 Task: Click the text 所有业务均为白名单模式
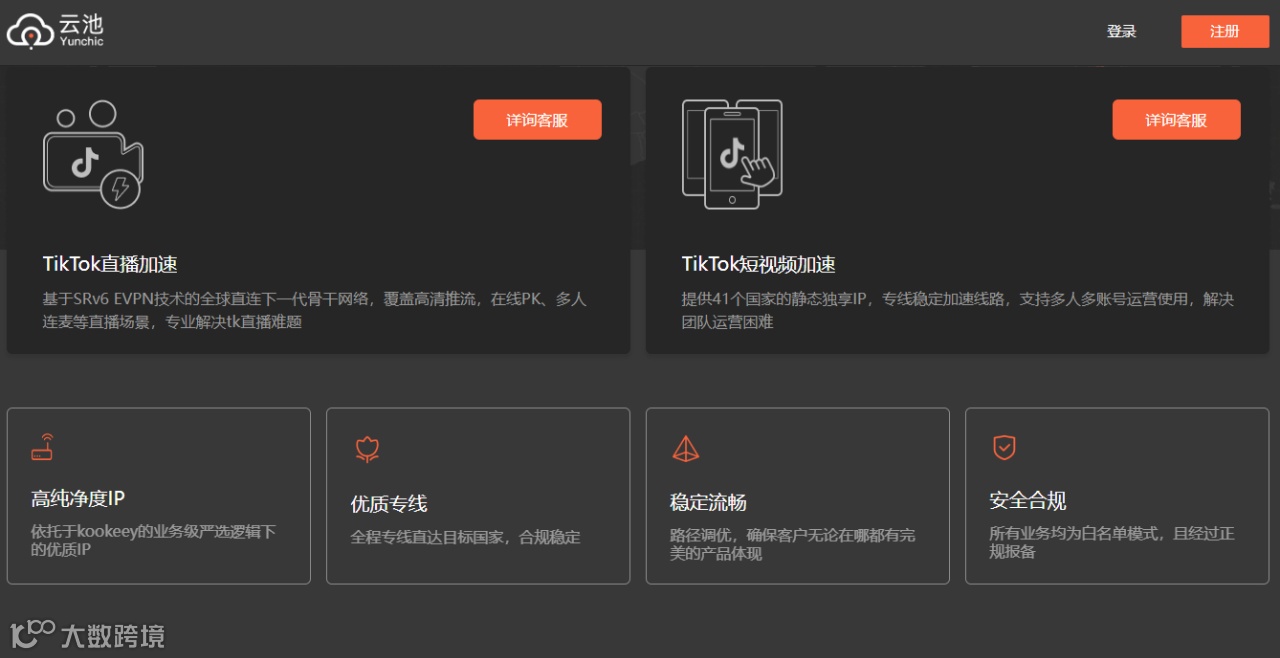click(x=1112, y=542)
